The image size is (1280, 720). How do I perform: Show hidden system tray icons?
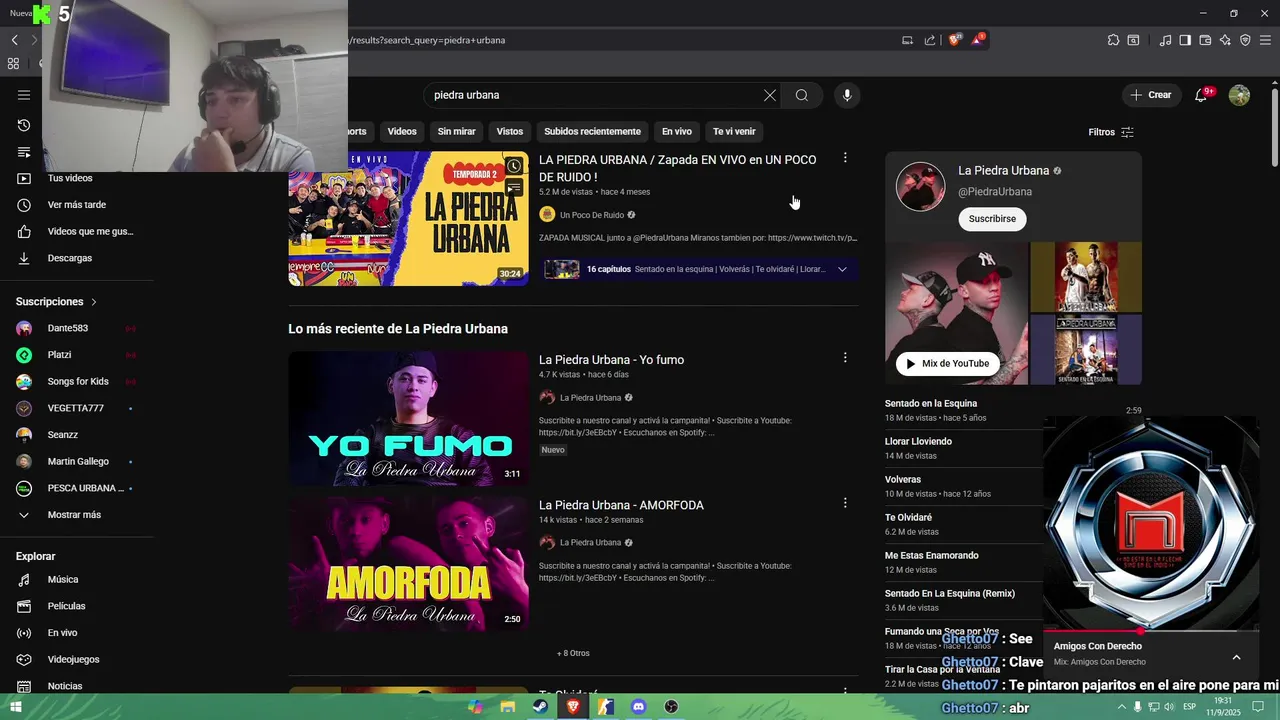click(x=1120, y=707)
